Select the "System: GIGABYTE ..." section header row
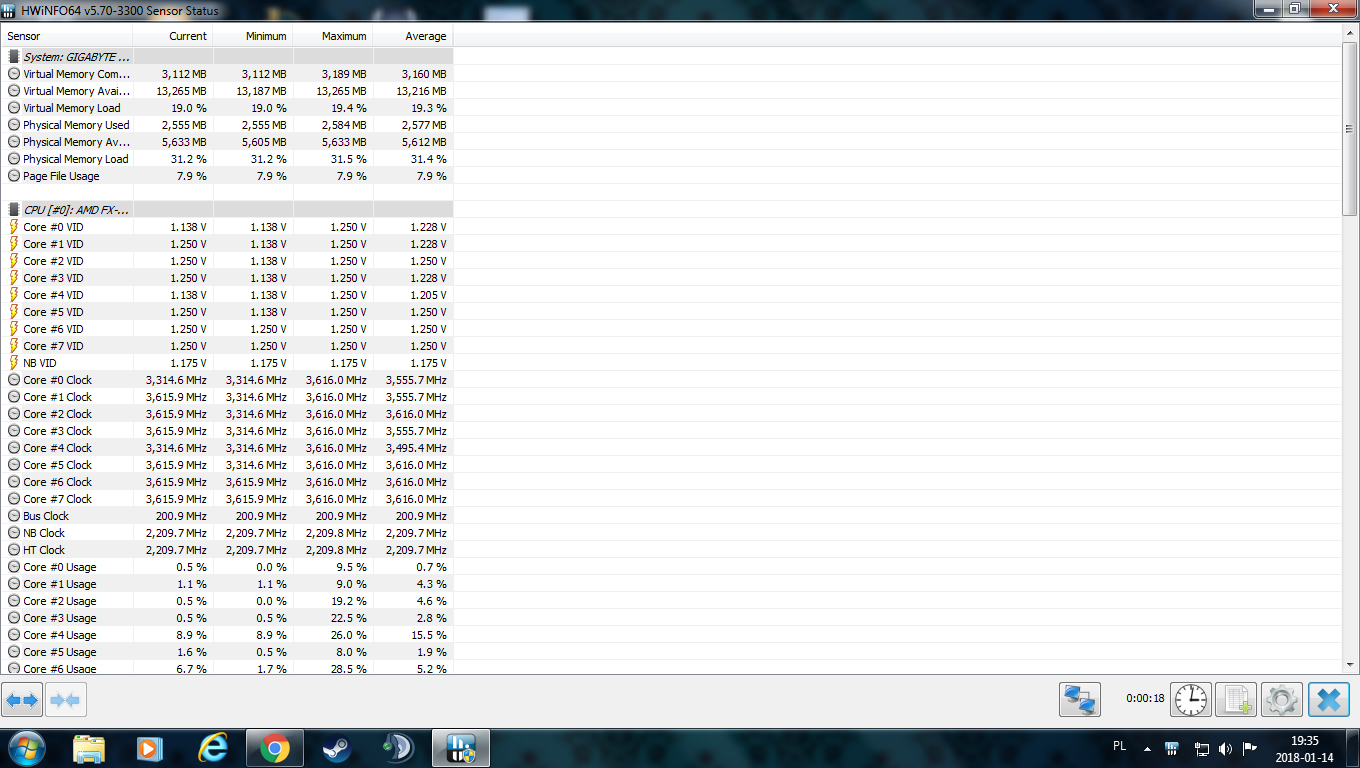The image size is (1360, 768). click(x=228, y=57)
